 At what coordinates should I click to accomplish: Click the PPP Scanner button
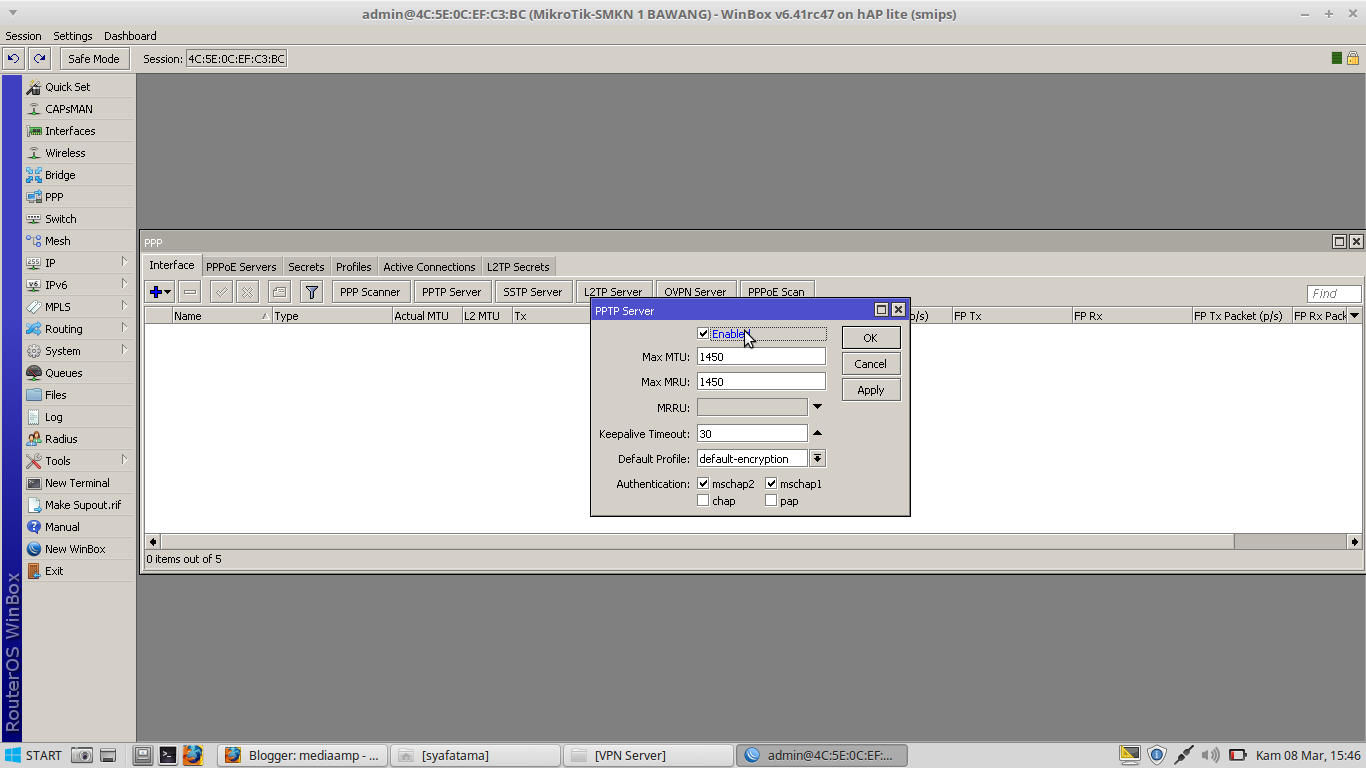[370, 292]
